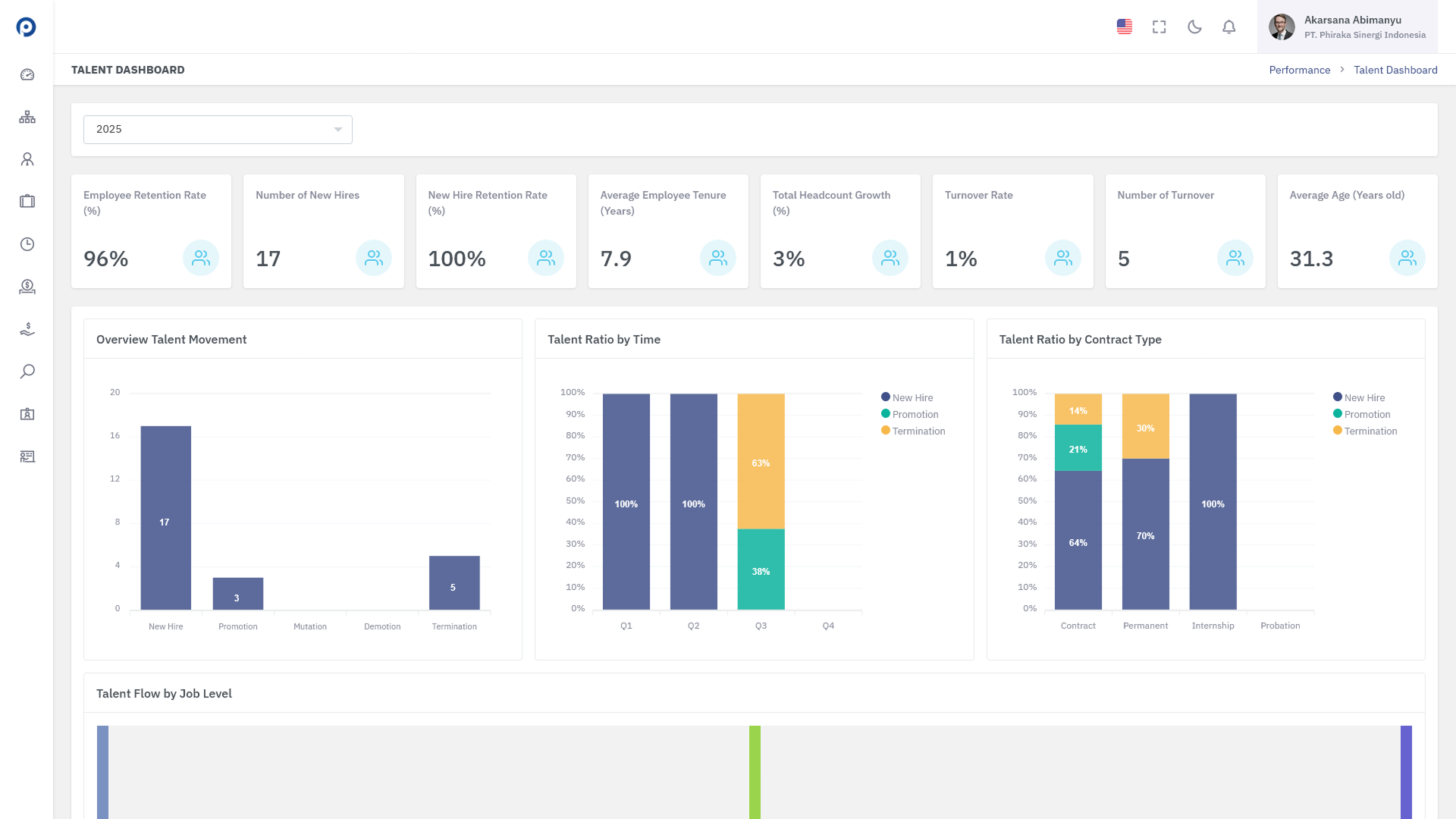Click the New Hire bar showing 17

[x=165, y=518]
